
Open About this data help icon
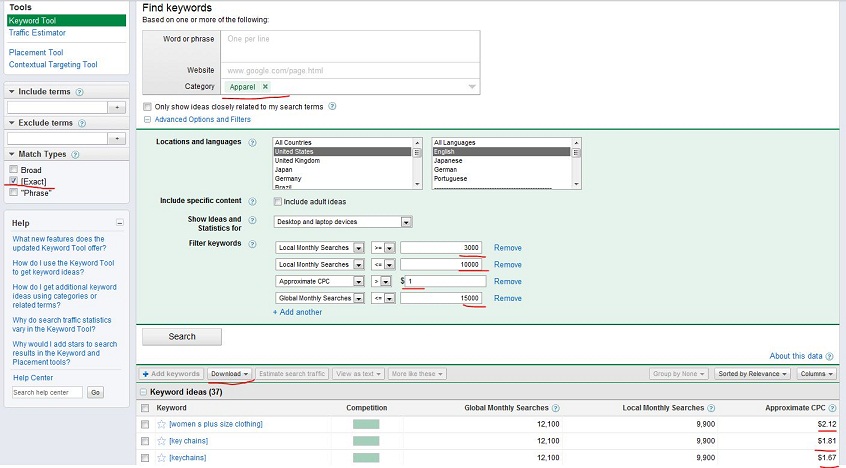(829, 356)
